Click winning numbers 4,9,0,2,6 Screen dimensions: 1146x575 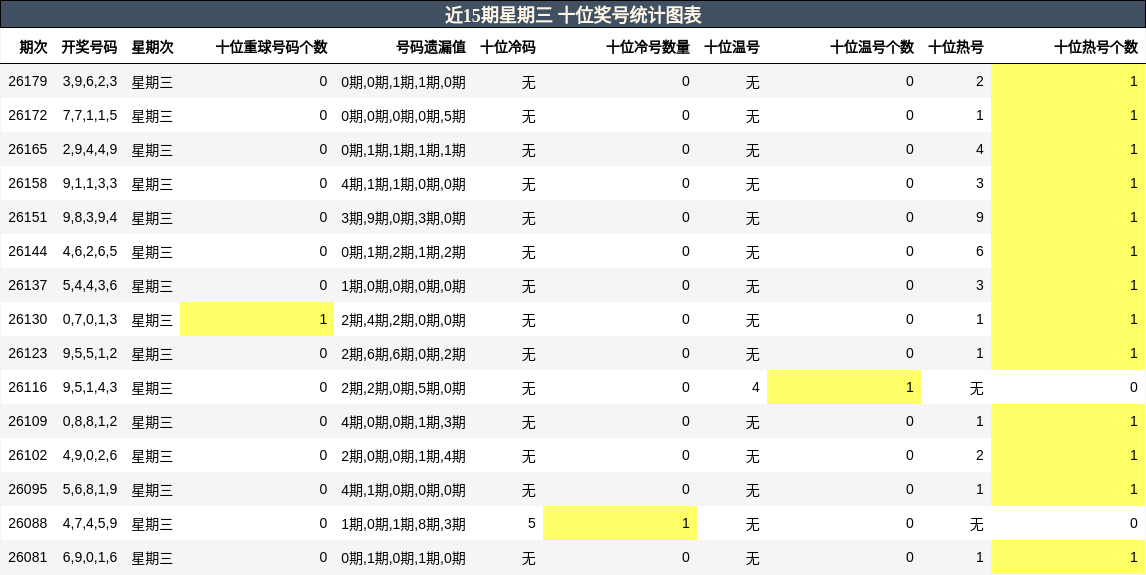click(90, 455)
